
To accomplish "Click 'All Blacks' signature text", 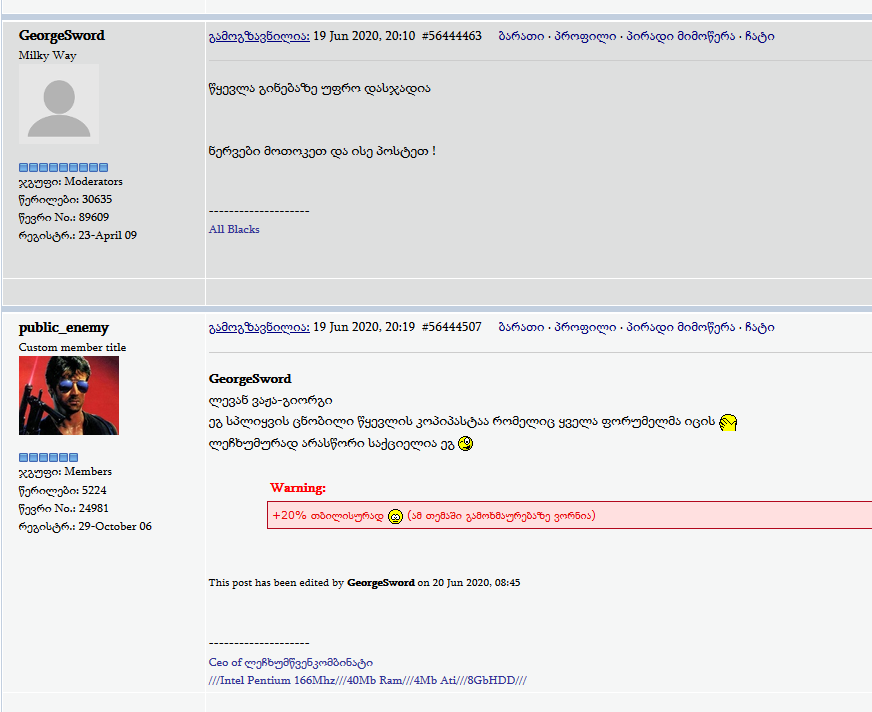I will click(234, 229).
